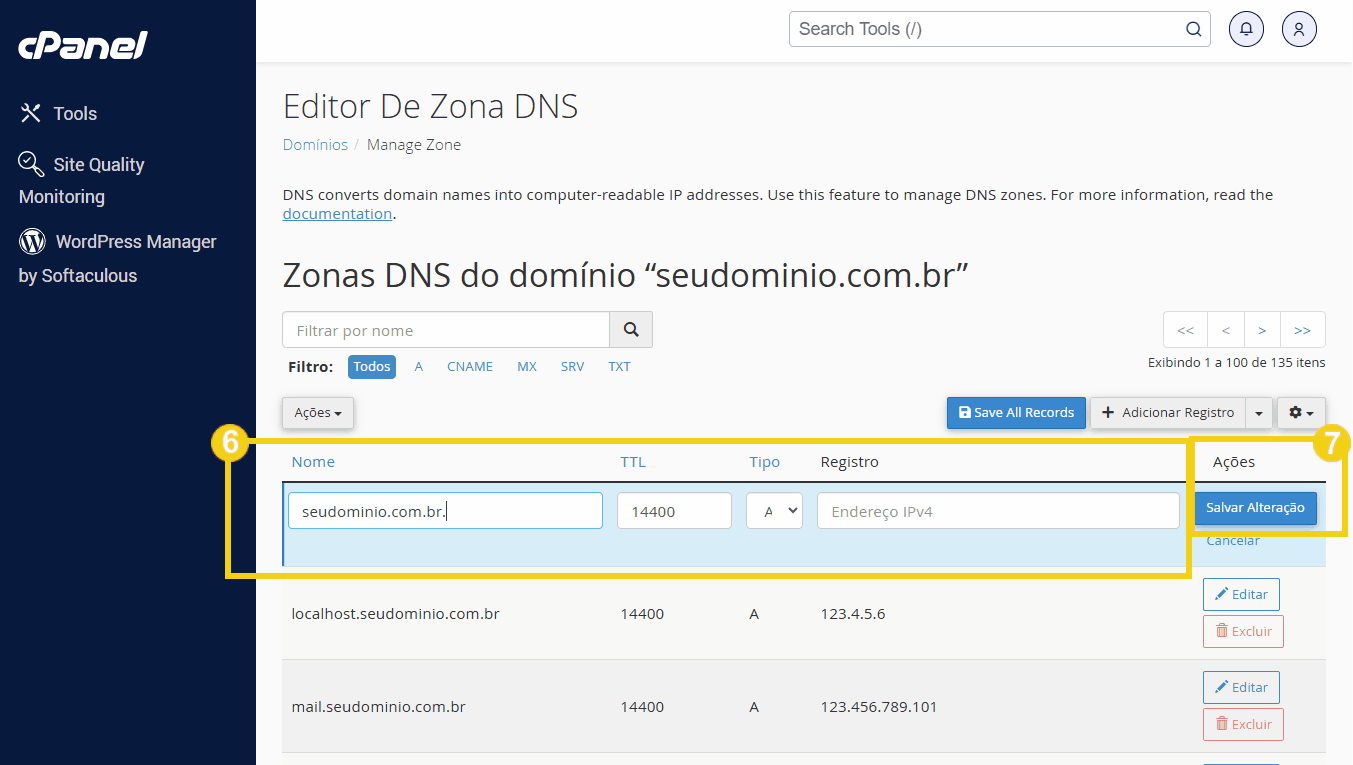Click the 123.4.5.6 record value
This screenshot has width=1353, height=765.
(x=853, y=614)
